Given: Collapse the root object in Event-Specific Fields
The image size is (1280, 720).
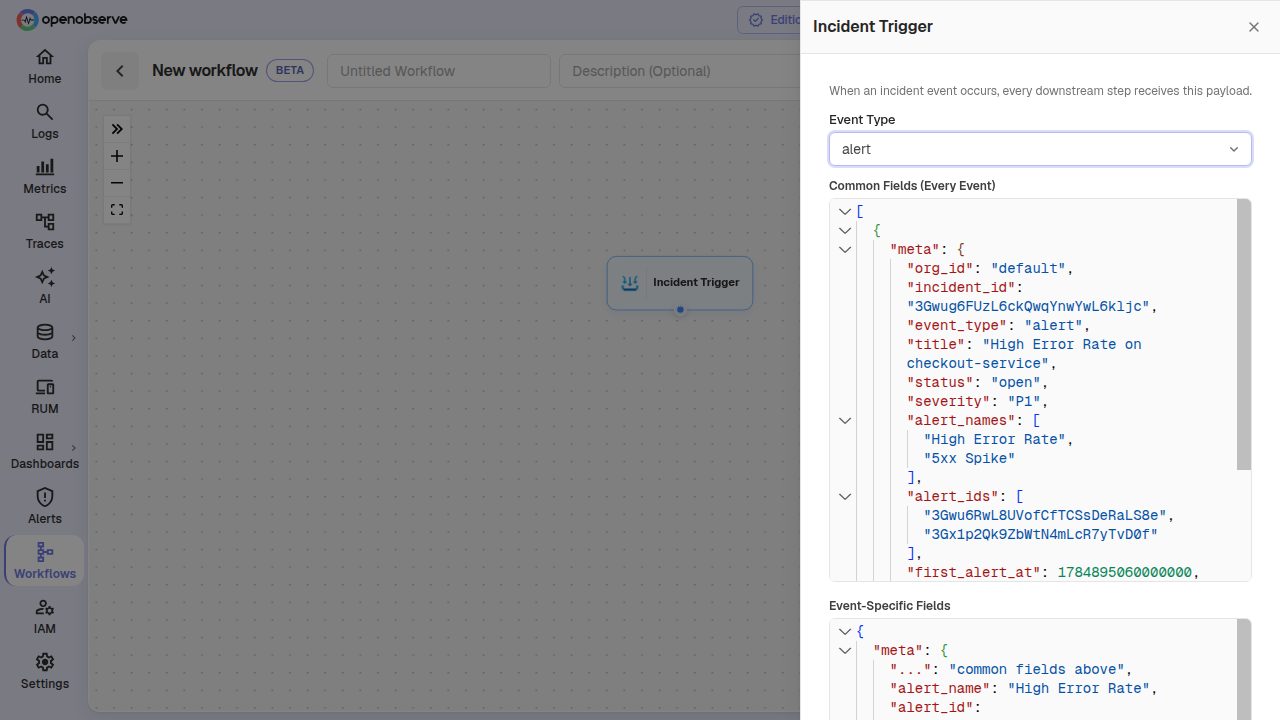Looking at the screenshot, I should click(x=845, y=632).
